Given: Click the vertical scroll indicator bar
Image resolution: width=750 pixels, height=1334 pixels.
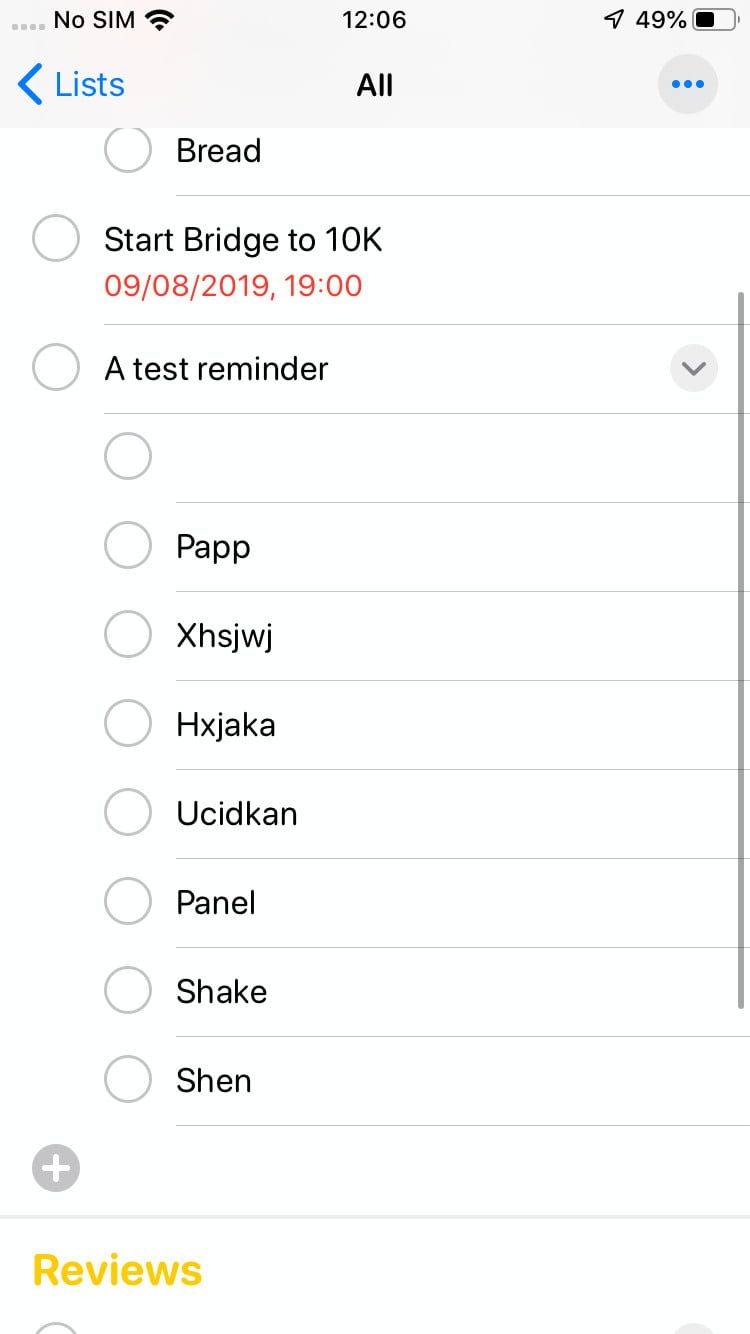Looking at the screenshot, I should tap(741, 650).
